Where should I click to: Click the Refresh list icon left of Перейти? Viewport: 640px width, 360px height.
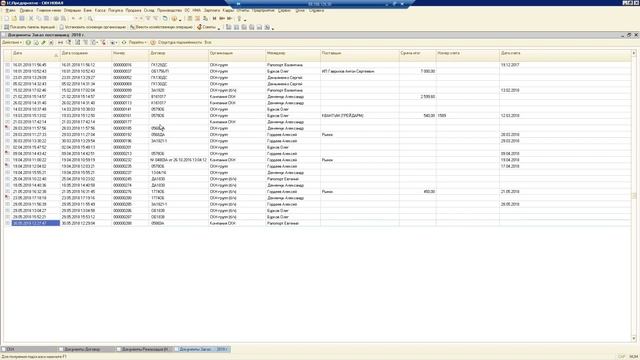click(124, 42)
